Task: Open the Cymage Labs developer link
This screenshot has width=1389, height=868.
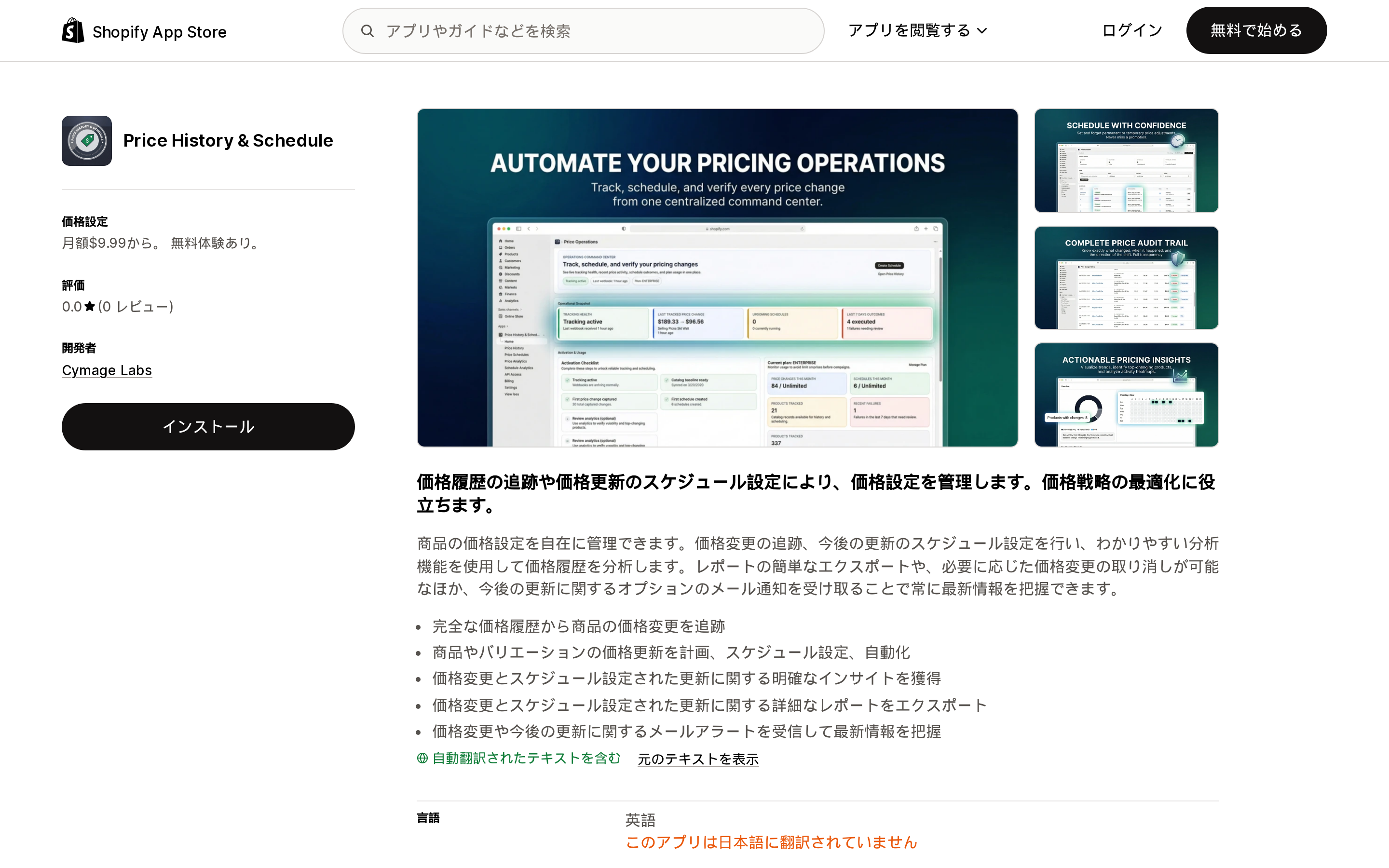Action: [x=107, y=370]
